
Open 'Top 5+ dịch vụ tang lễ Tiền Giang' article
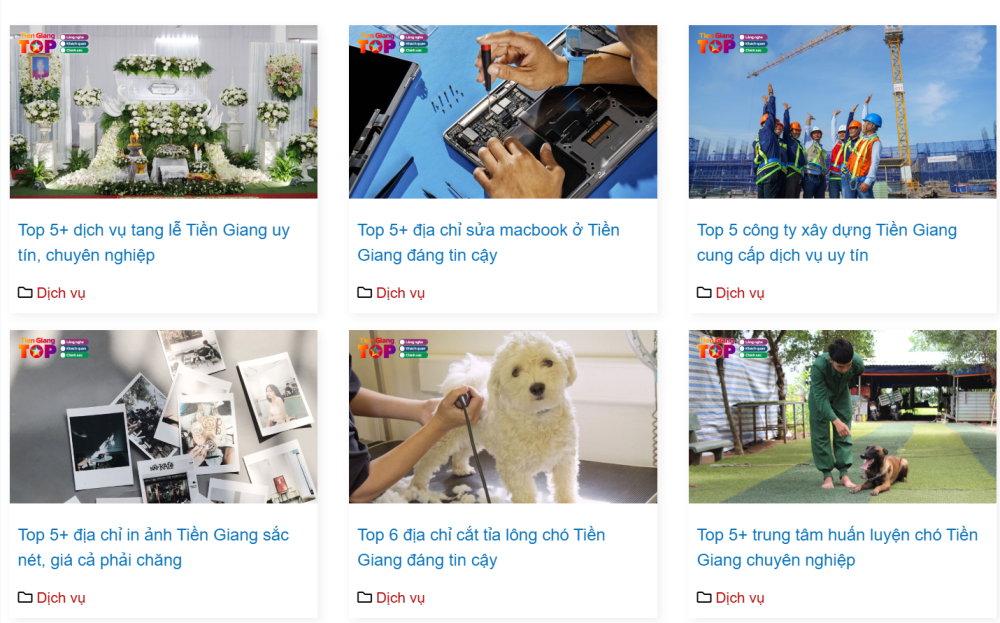coord(154,242)
